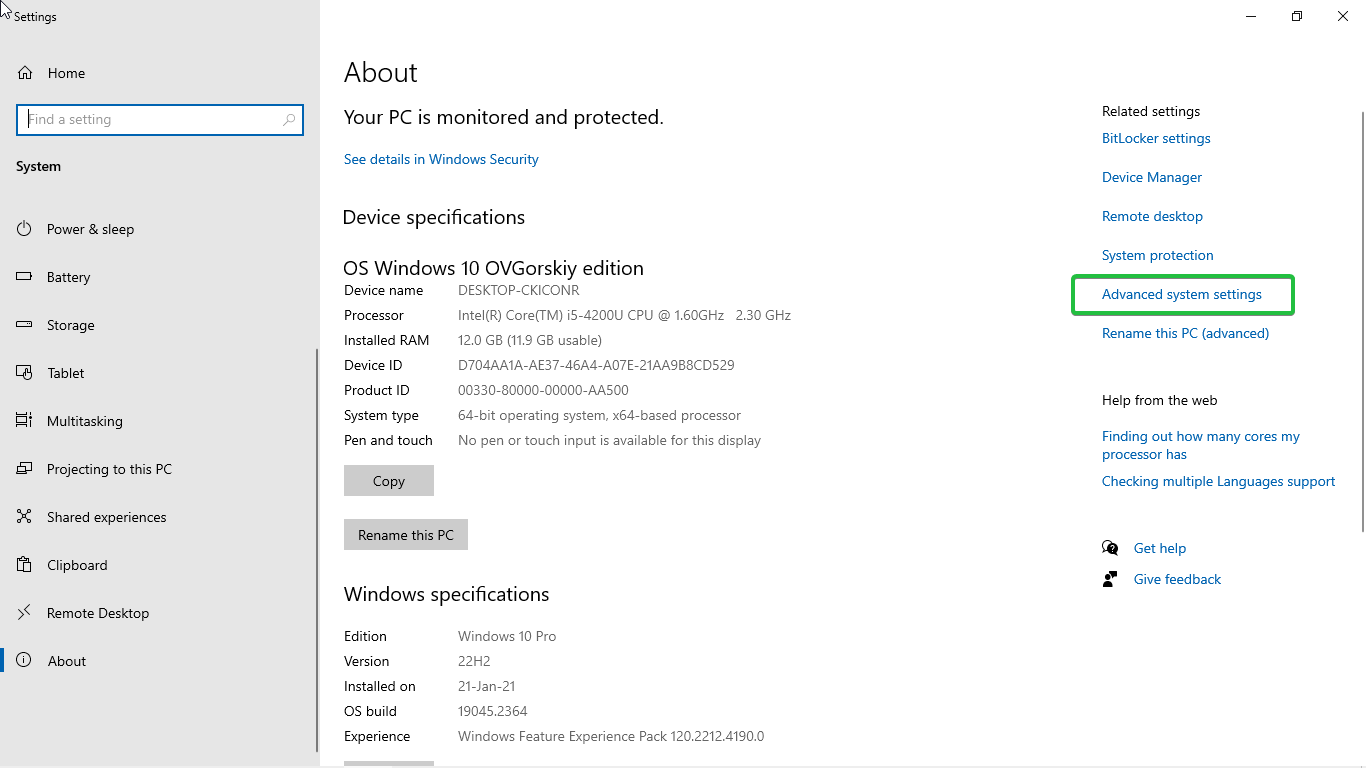The image size is (1366, 768).
Task: Open Advanced system settings link
Action: pyautogui.click(x=1182, y=294)
